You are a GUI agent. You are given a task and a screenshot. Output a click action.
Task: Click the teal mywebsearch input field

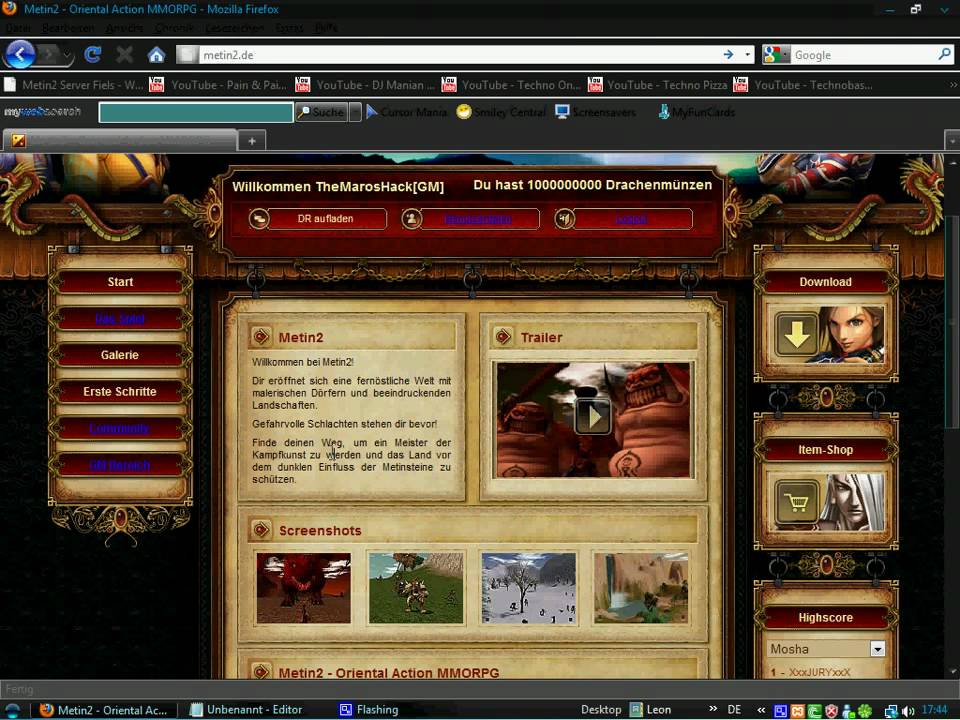pos(196,112)
